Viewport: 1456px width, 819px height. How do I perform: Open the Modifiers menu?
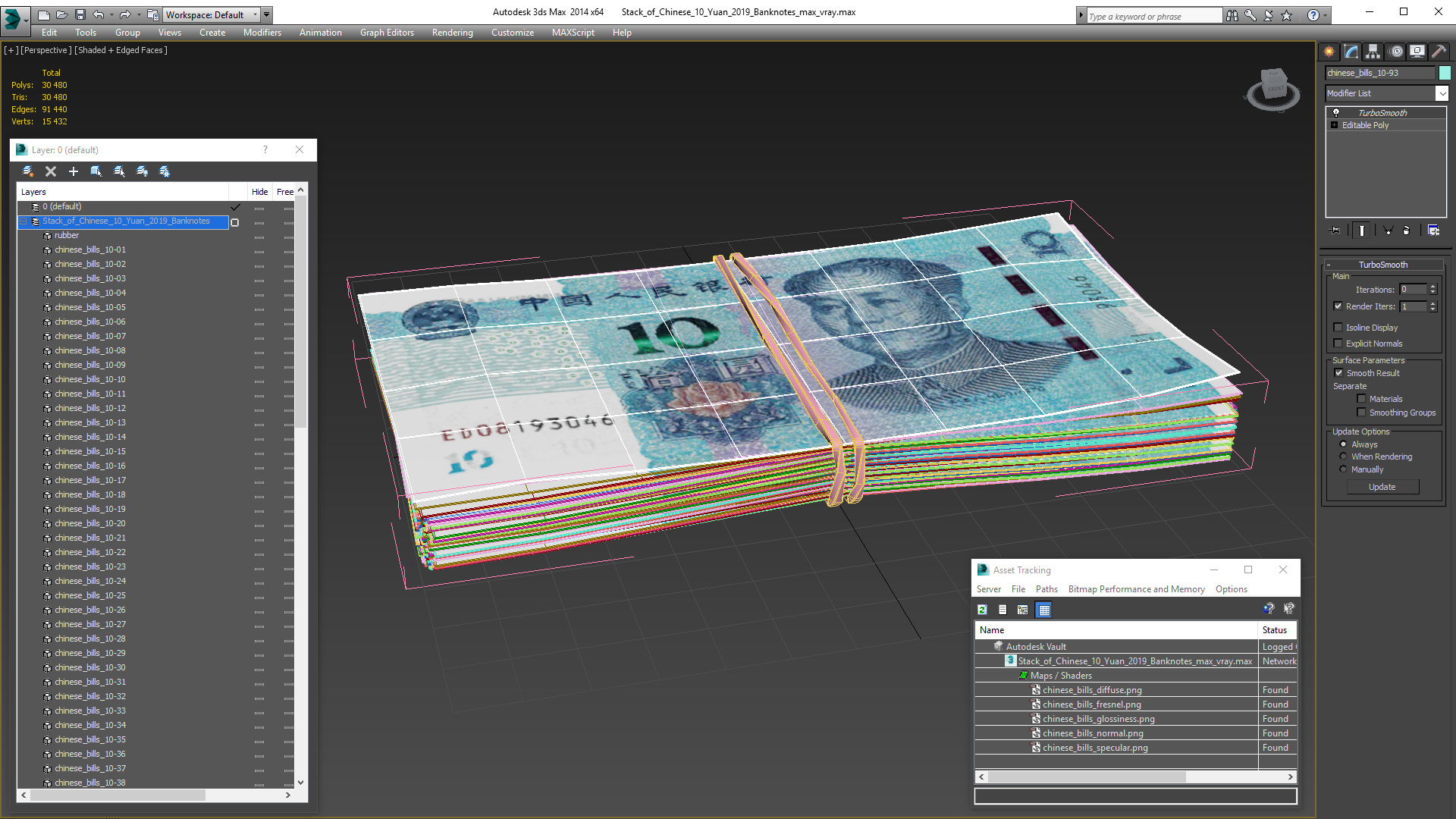pos(262,33)
